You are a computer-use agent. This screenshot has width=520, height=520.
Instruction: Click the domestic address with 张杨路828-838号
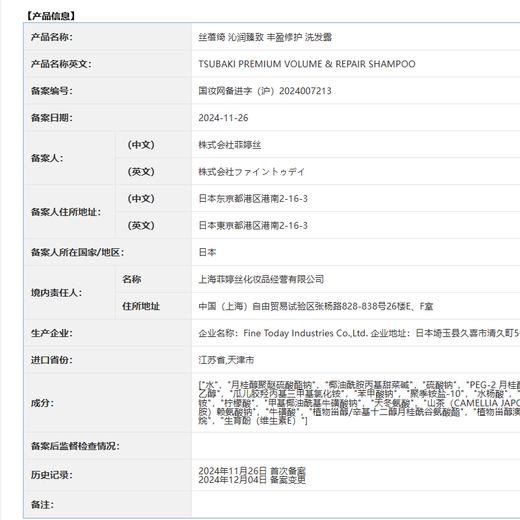click(x=316, y=306)
